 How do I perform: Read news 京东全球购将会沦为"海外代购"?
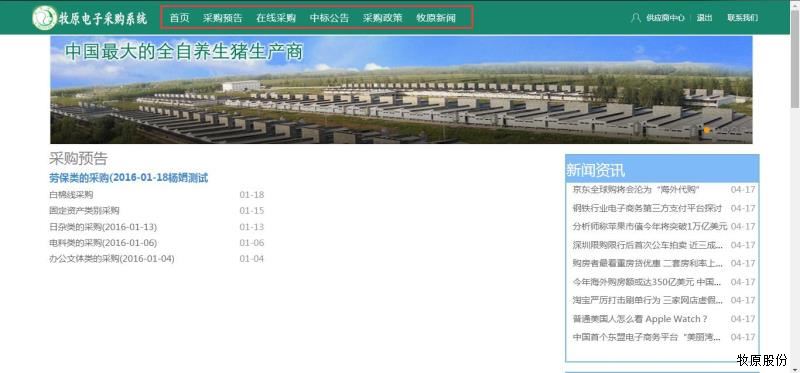636,190
